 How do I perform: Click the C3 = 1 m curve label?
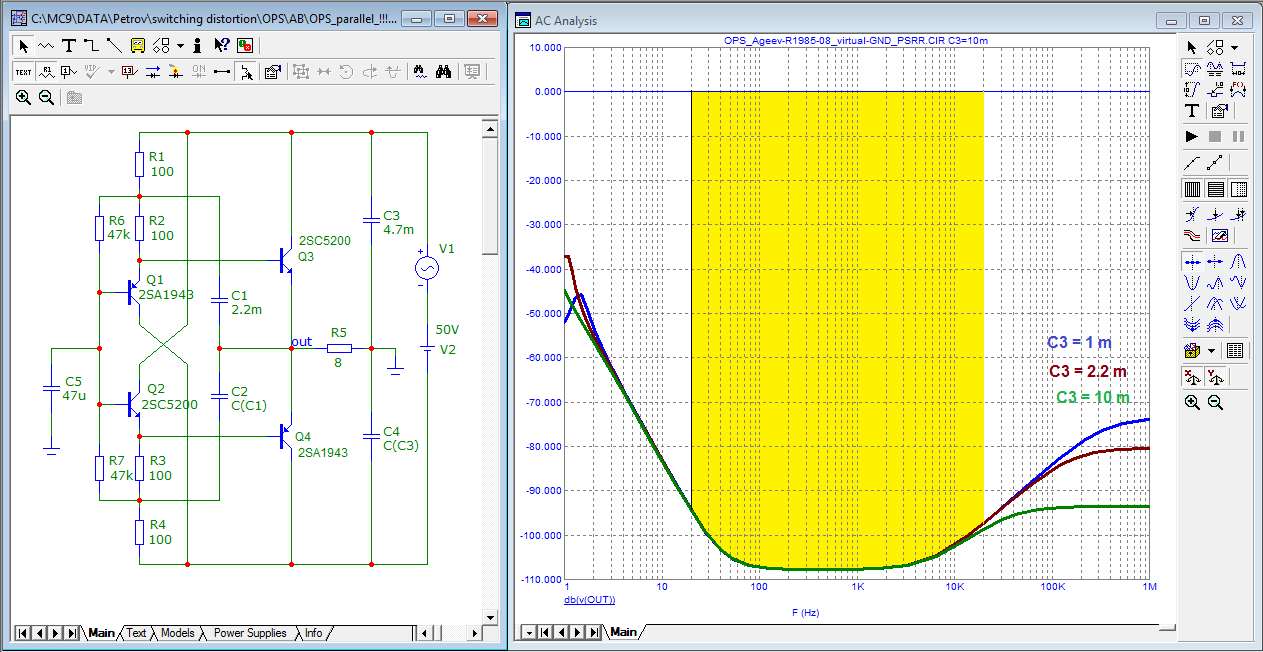click(x=1079, y=343)
